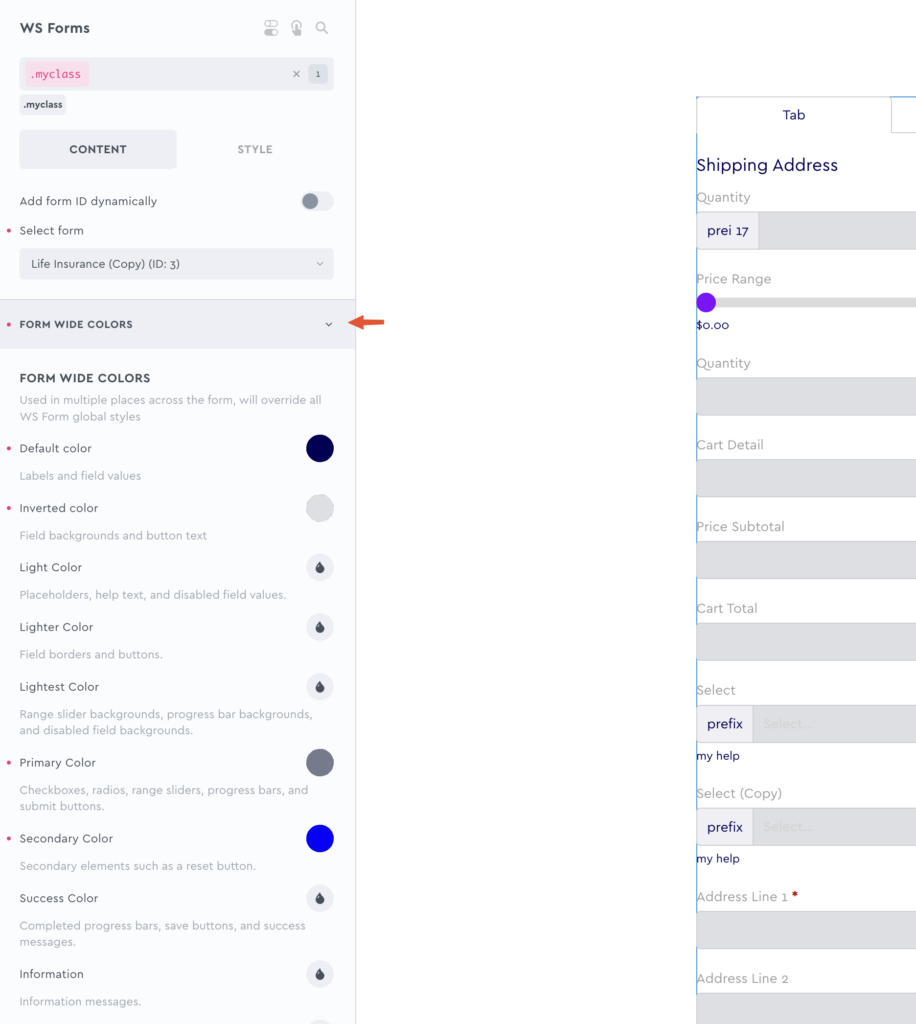Open the Secondary Color blue swatch
The image size is (916, 1024).
point(320,839)
